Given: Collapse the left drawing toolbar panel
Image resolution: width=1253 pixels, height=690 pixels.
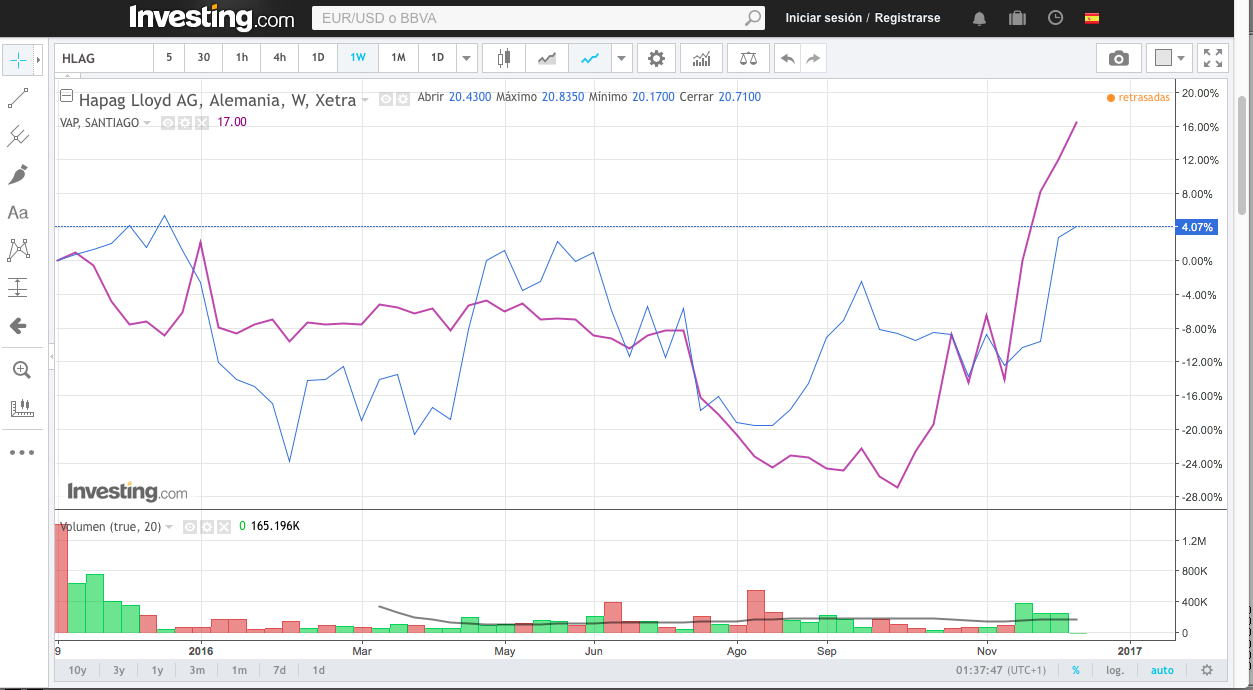Looking at the screenshot, I should 51,357.
